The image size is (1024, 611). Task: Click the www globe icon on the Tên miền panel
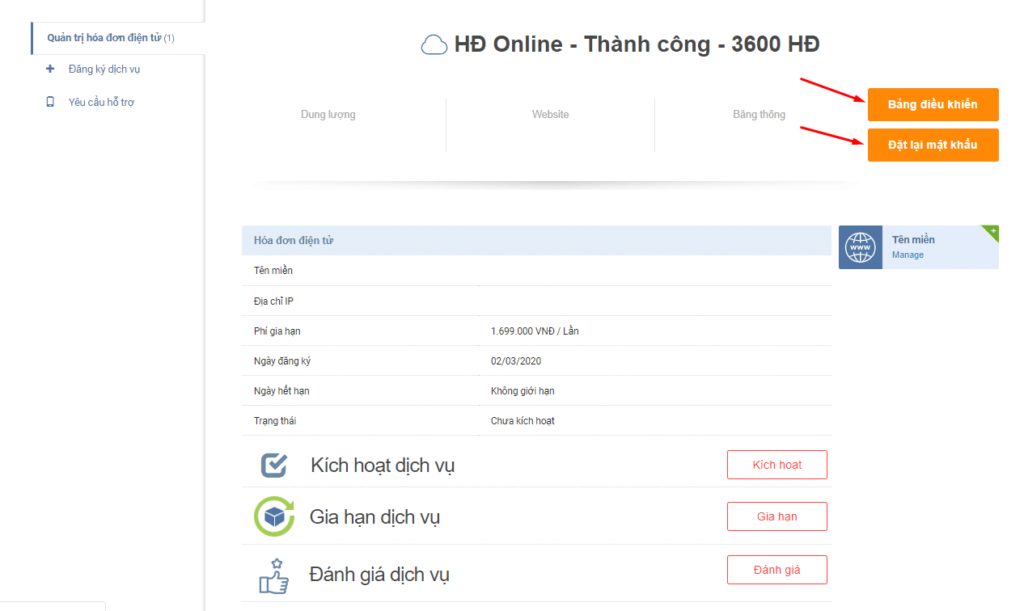point(860,246)
